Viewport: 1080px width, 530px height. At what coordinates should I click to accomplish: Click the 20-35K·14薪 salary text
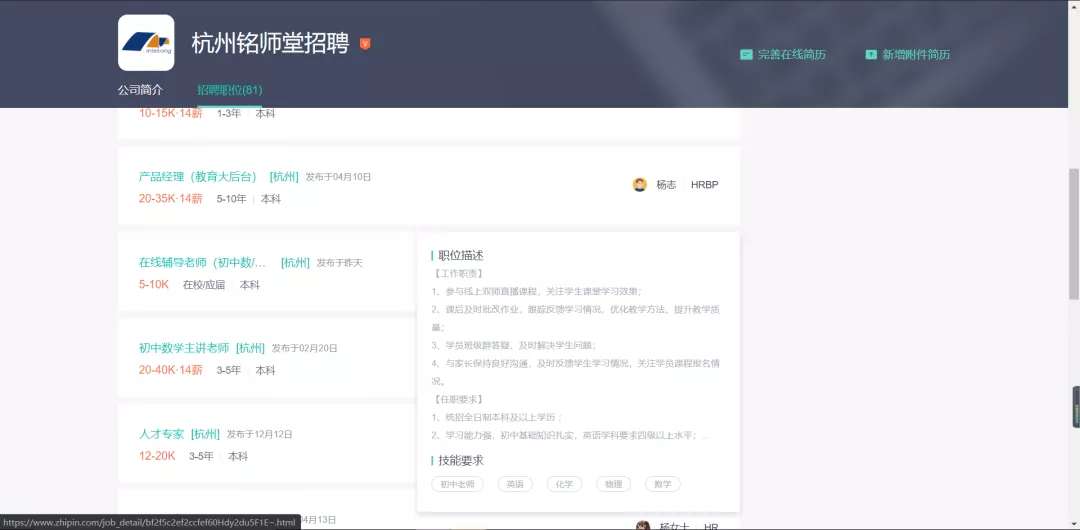pos(171,198)
